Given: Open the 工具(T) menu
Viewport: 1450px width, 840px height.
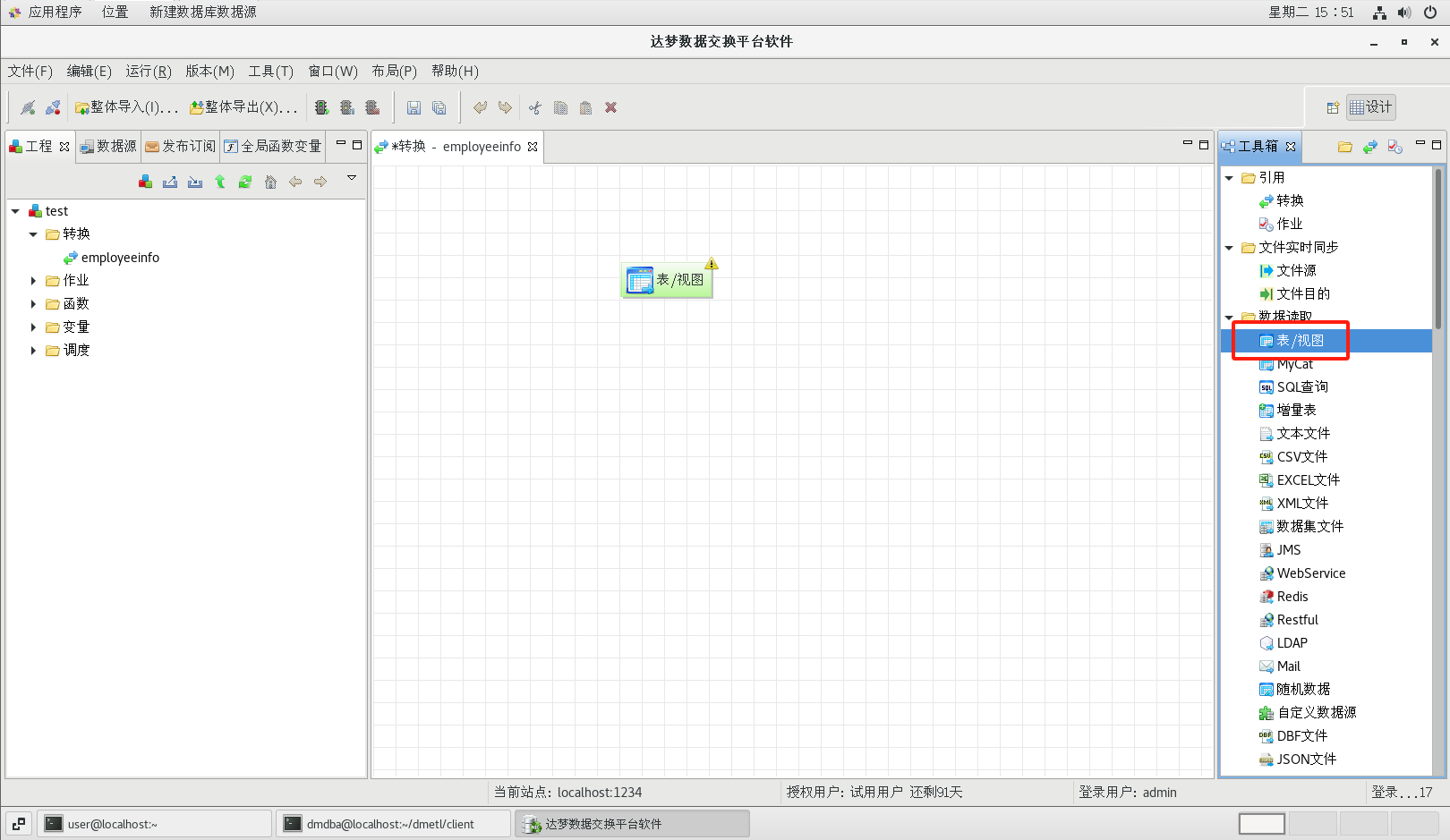Looking at the screenshot, I should [271, 72].
